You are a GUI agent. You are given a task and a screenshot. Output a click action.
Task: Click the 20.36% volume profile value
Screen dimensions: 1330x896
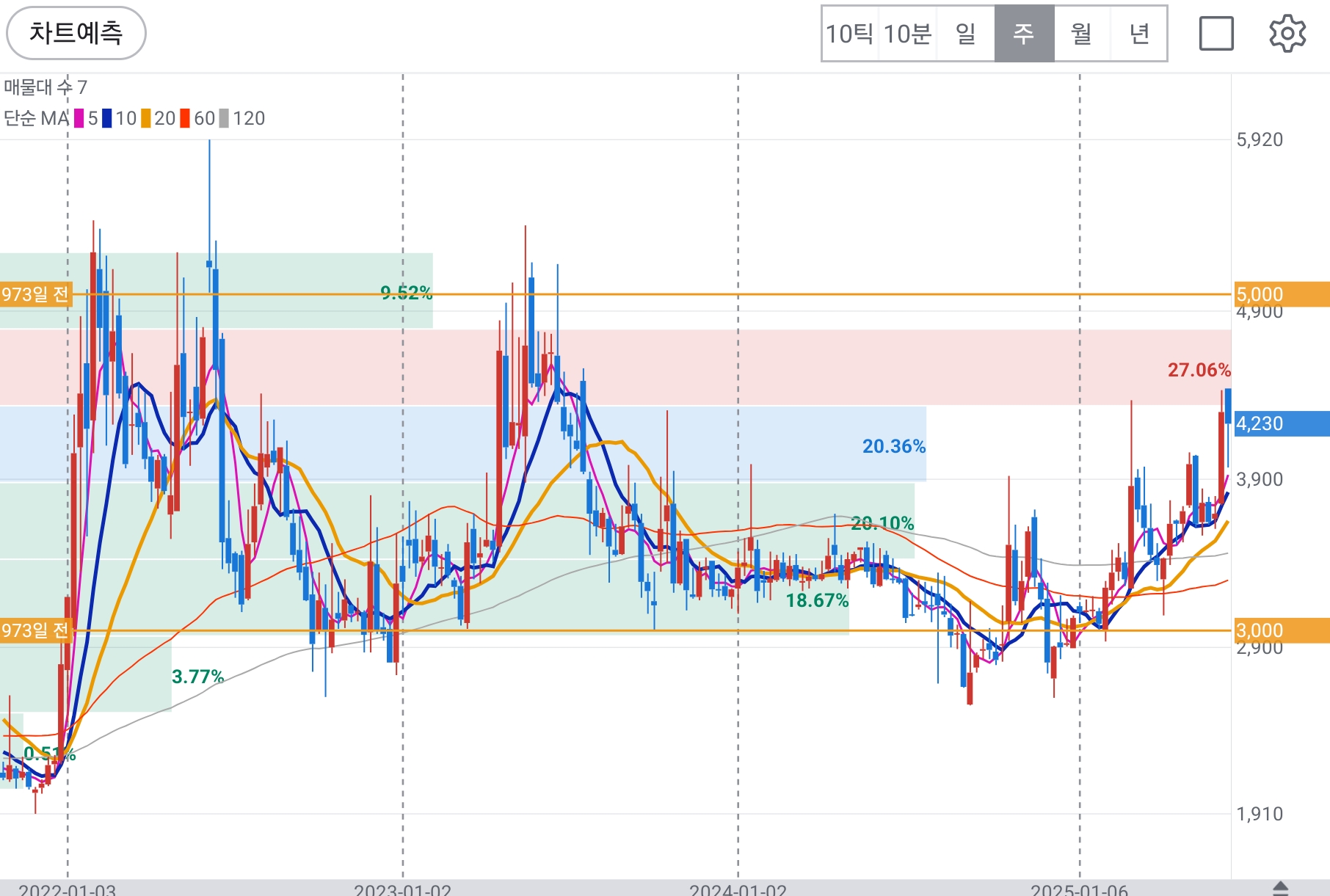pos(893,446)
